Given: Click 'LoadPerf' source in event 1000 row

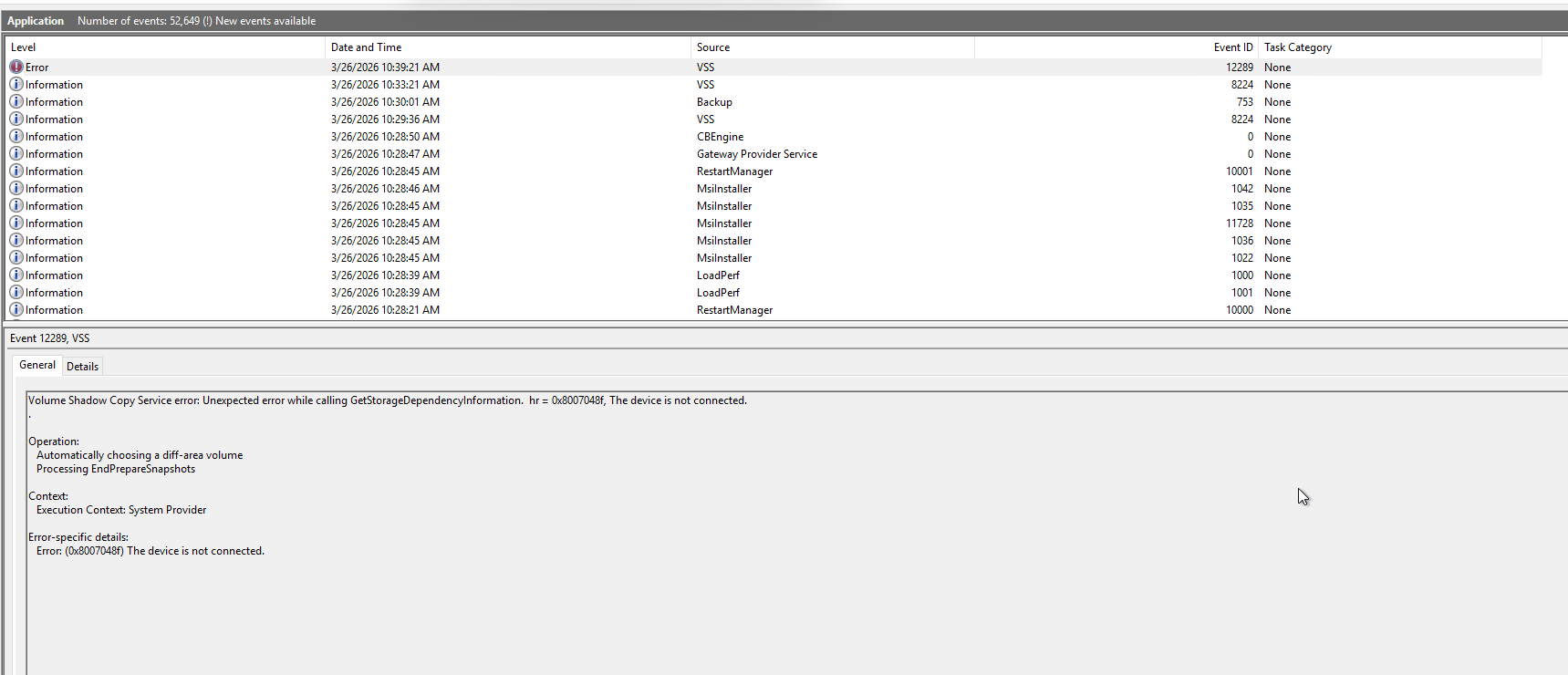Looking at the screenshot, I should [x=718, y=275].
